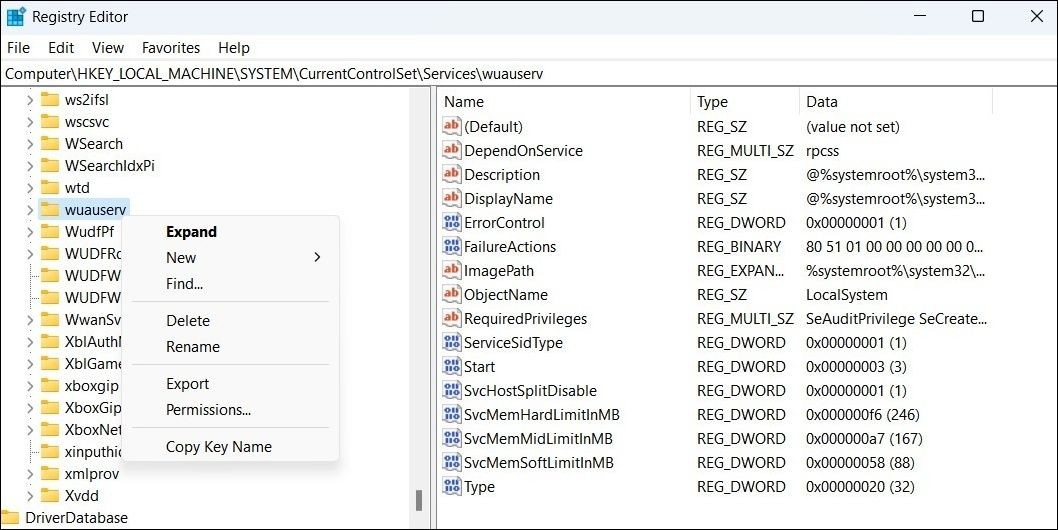The image size is (1058, 530).
Task: Click the registry path address bar
Action: point(529,74)
